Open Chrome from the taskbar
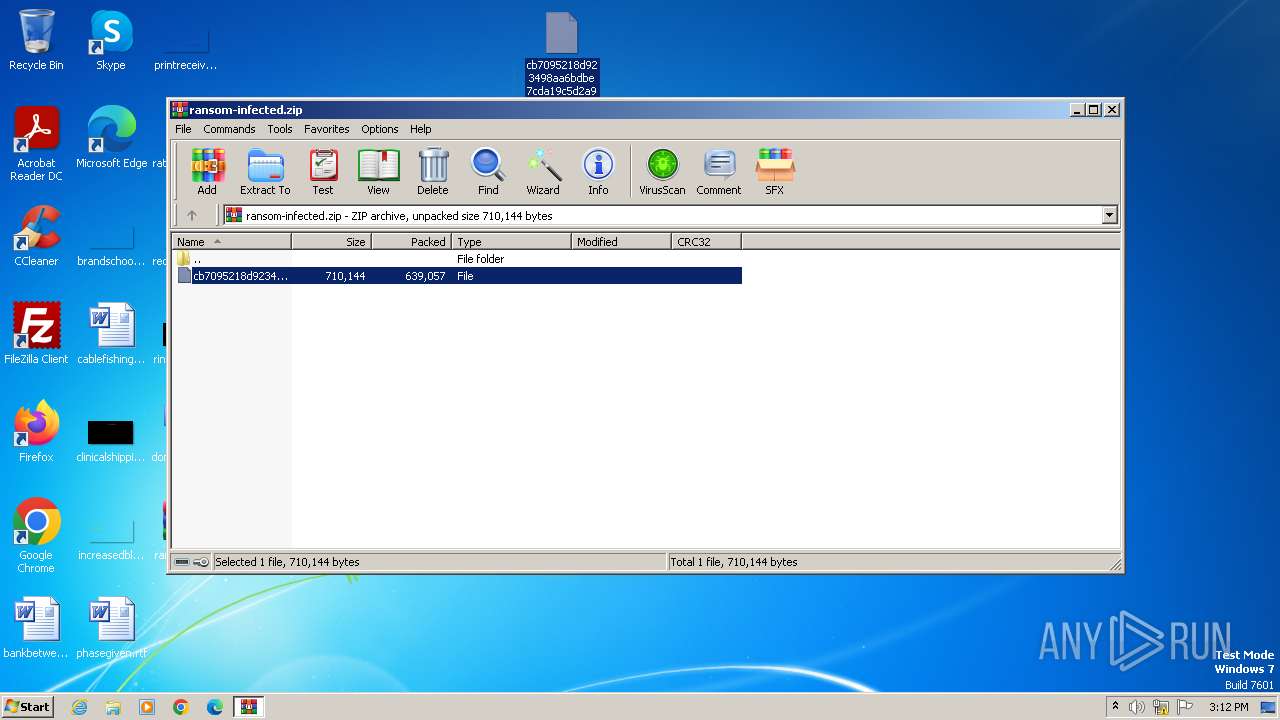 click(x=181, y=707)
